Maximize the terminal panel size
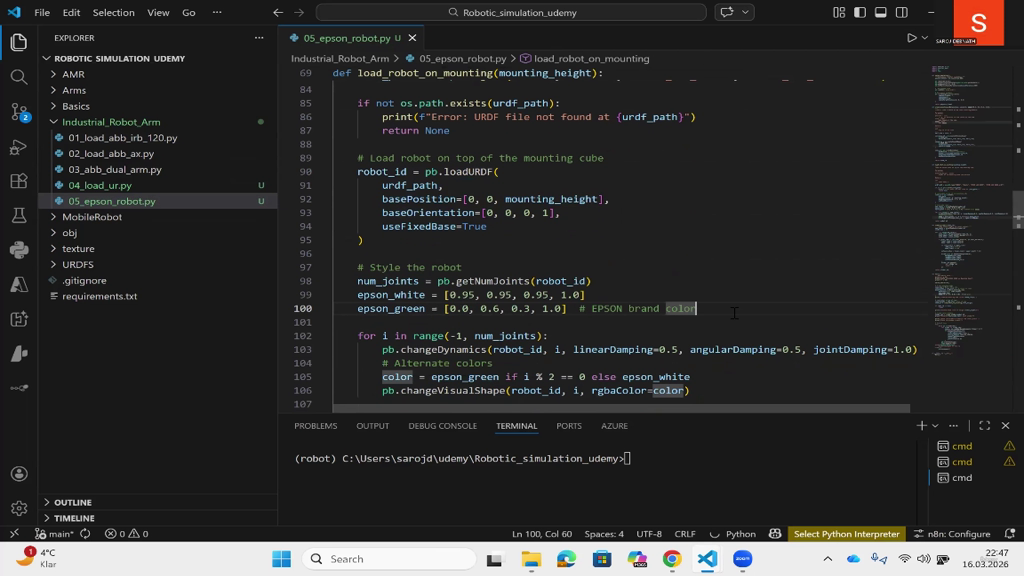 click(985, 426)
